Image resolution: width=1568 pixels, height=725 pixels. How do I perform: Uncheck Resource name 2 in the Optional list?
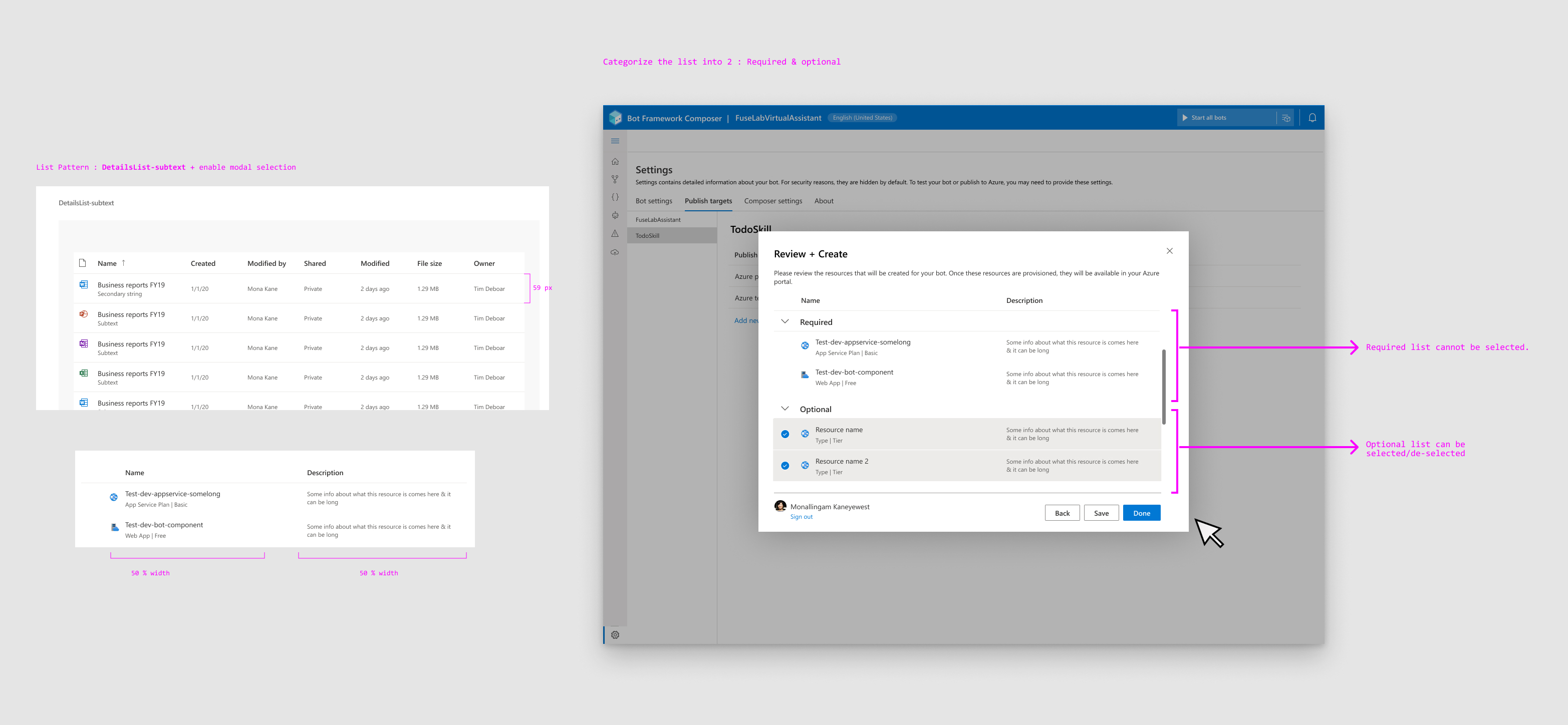[785, 465]
